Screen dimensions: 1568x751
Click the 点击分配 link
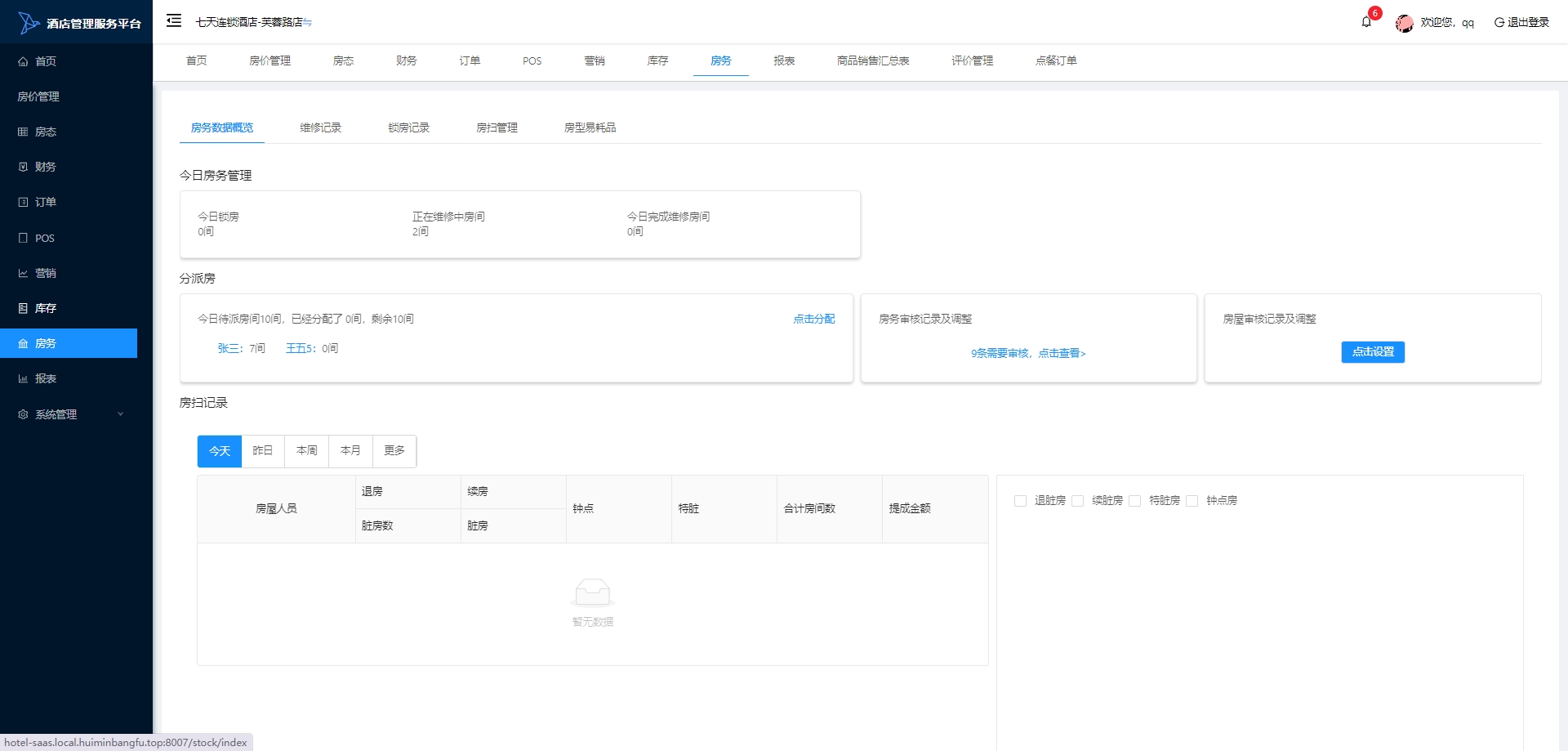click(813, 319)
